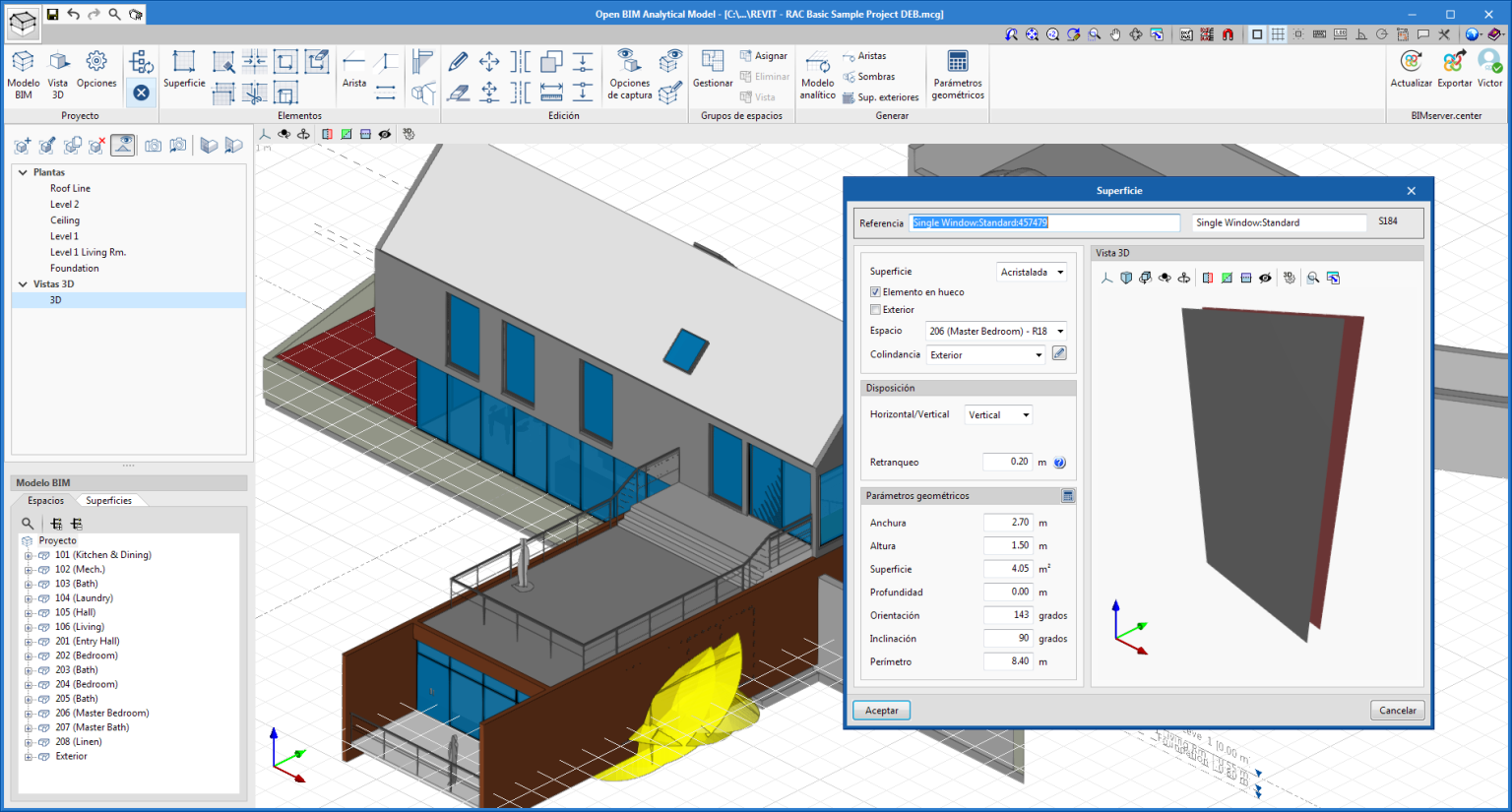The image size is (1512, 812).
Task: Click the Modelo BIM ribbon icon
Action: (x=23, y=63)
